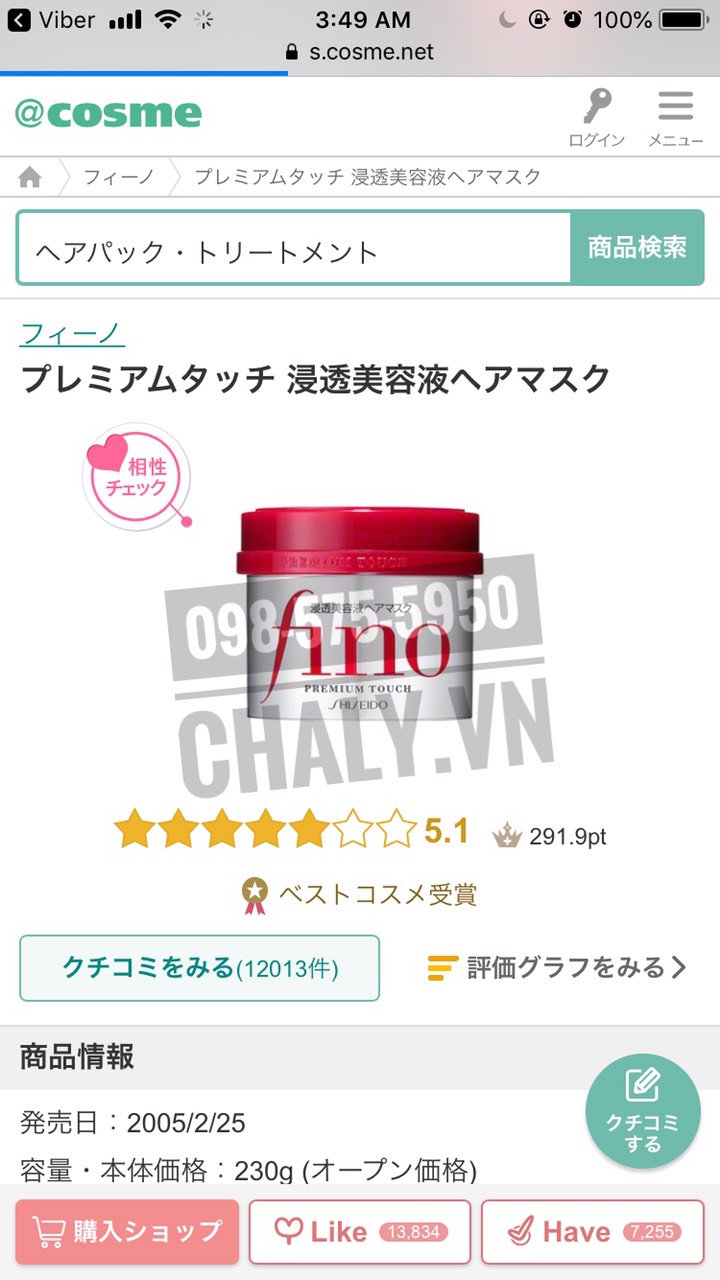Open the フィーノ brand link

tap(72, 333)
